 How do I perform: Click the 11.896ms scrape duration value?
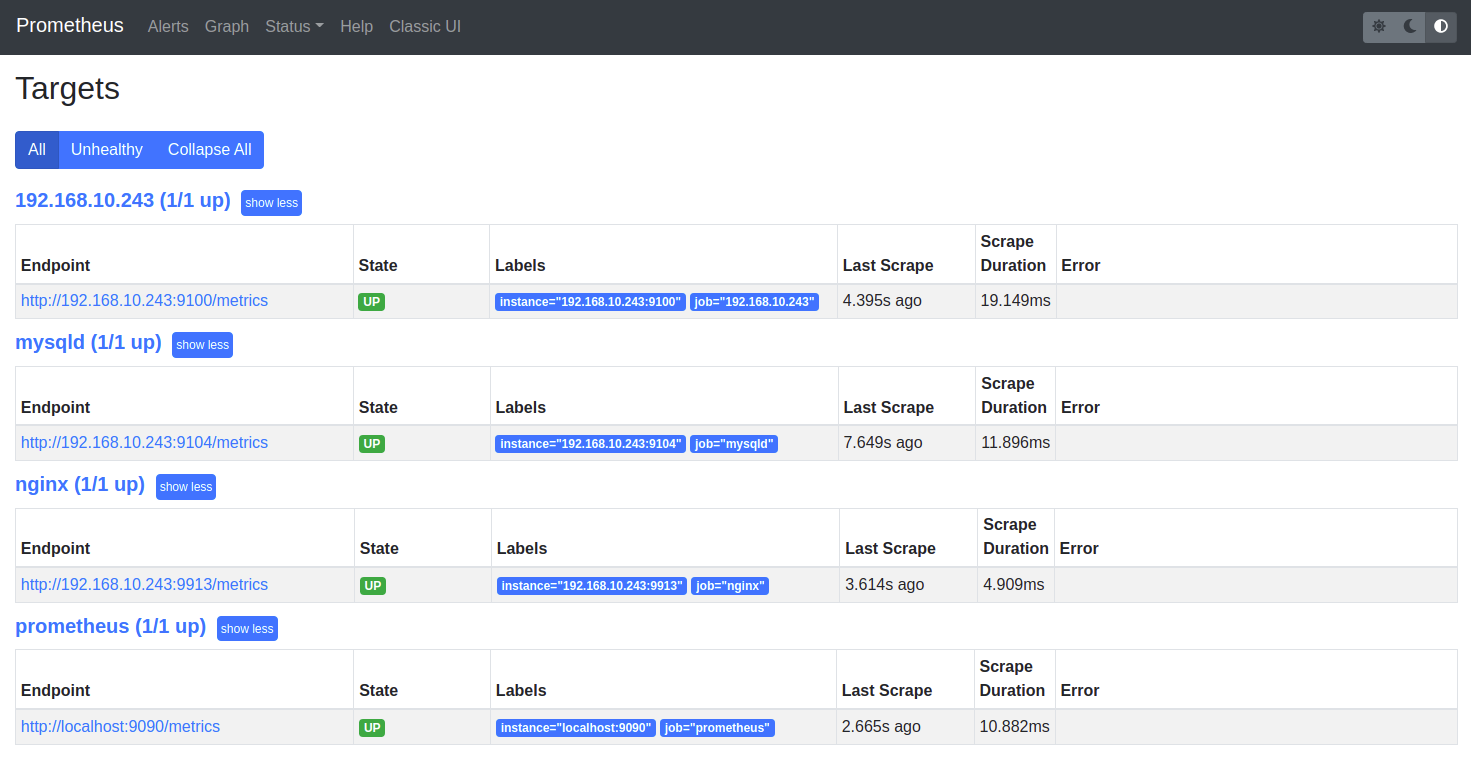(1016, 442)
